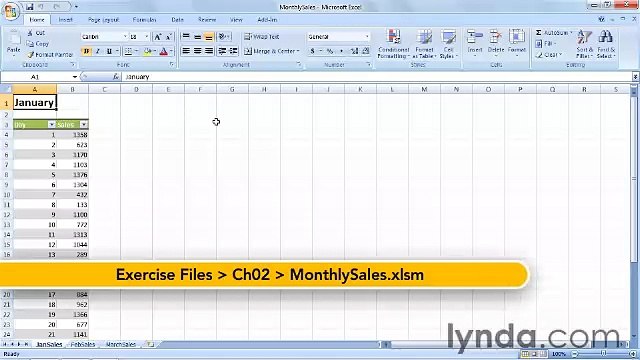This screenshot has width=640, height=360.
Task: Click the Insert Worksheet tab button
Action: 150,344
